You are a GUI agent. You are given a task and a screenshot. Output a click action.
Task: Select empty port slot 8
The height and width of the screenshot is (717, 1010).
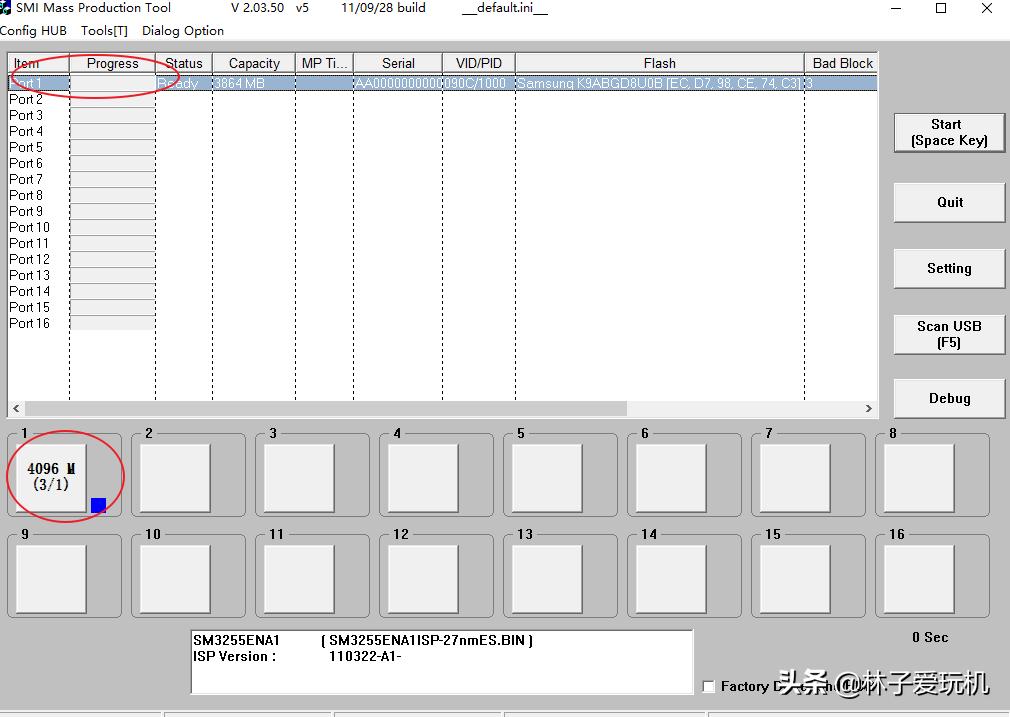tap(919, 477)
